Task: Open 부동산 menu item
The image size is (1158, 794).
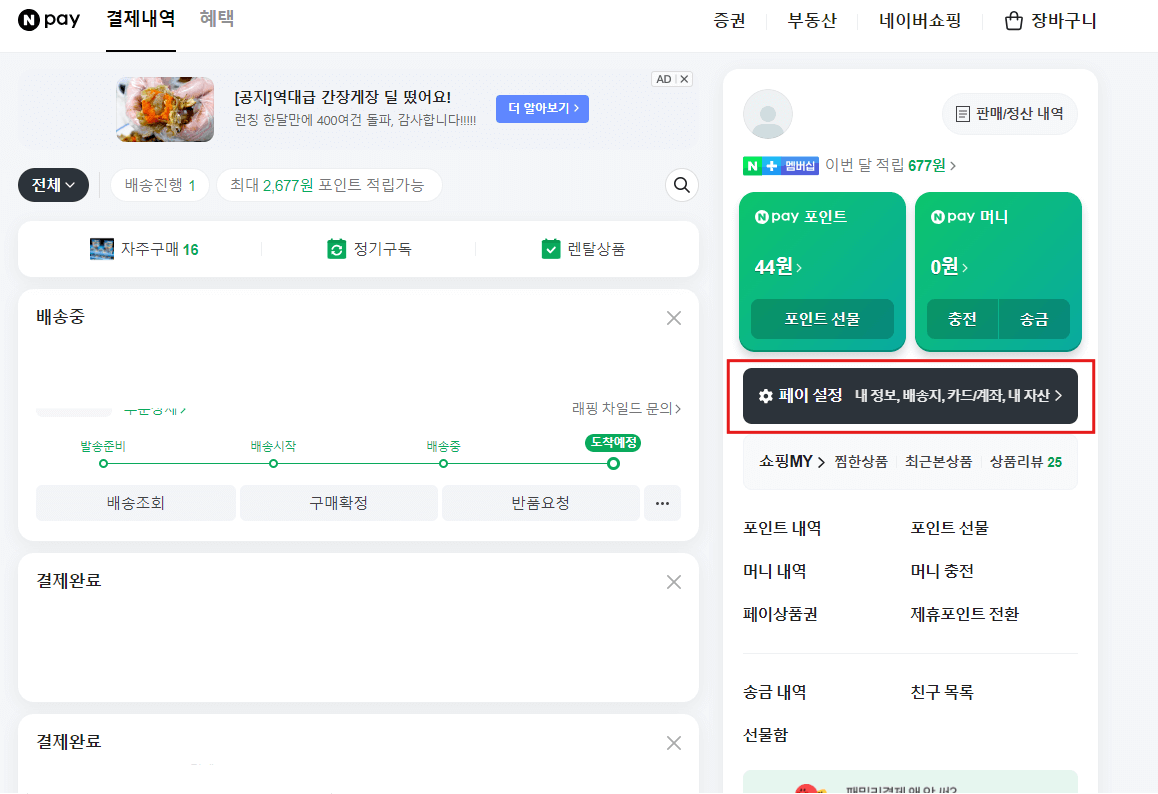Action: [x=812, y=21]
